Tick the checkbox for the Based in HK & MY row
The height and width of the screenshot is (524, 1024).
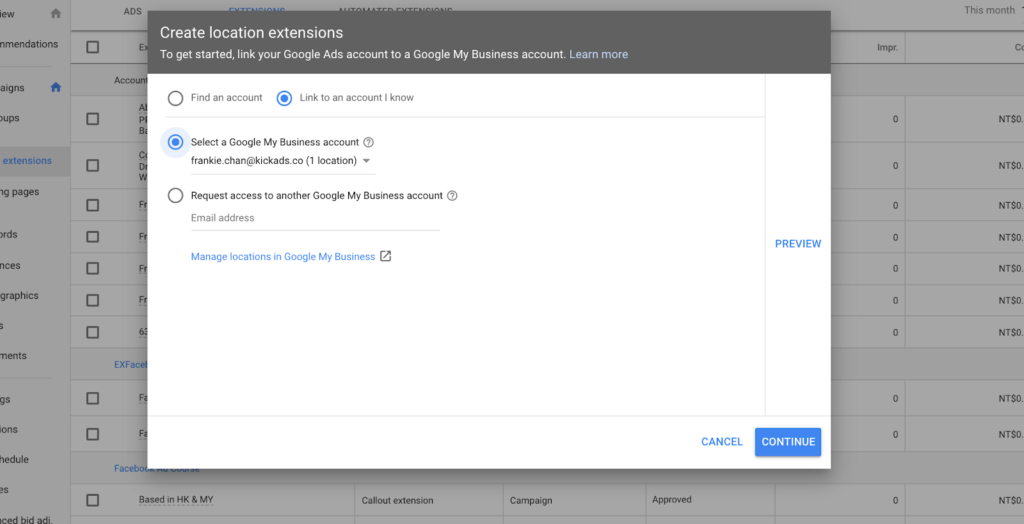(93, 500)
